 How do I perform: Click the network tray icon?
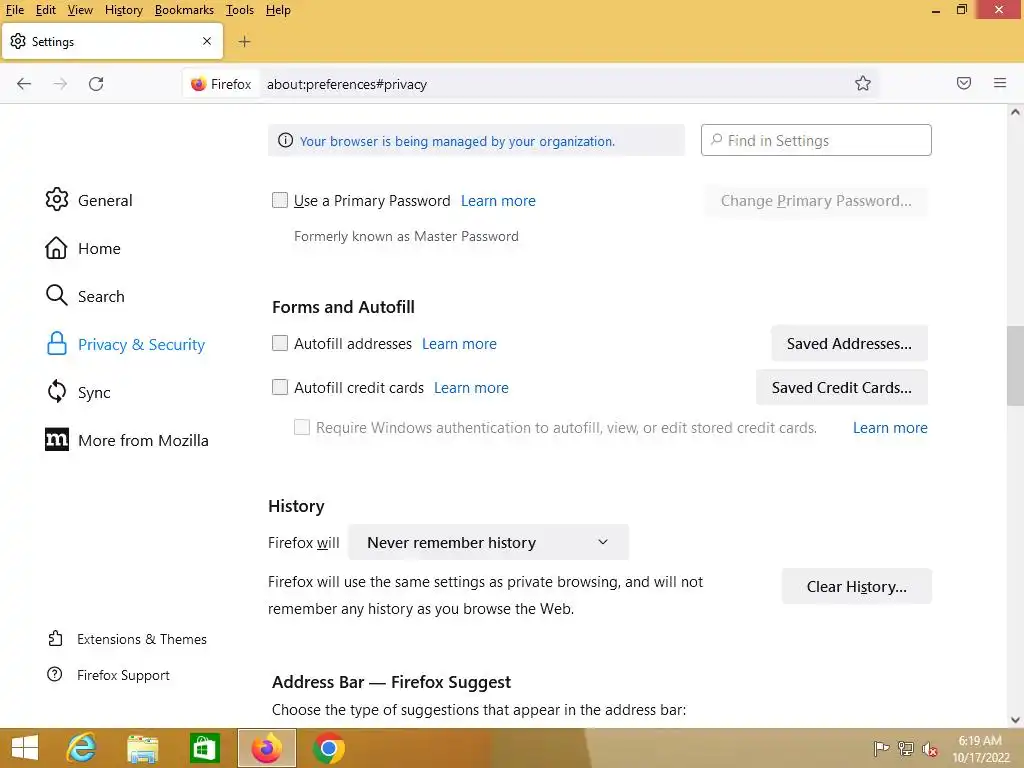(906, 749)
